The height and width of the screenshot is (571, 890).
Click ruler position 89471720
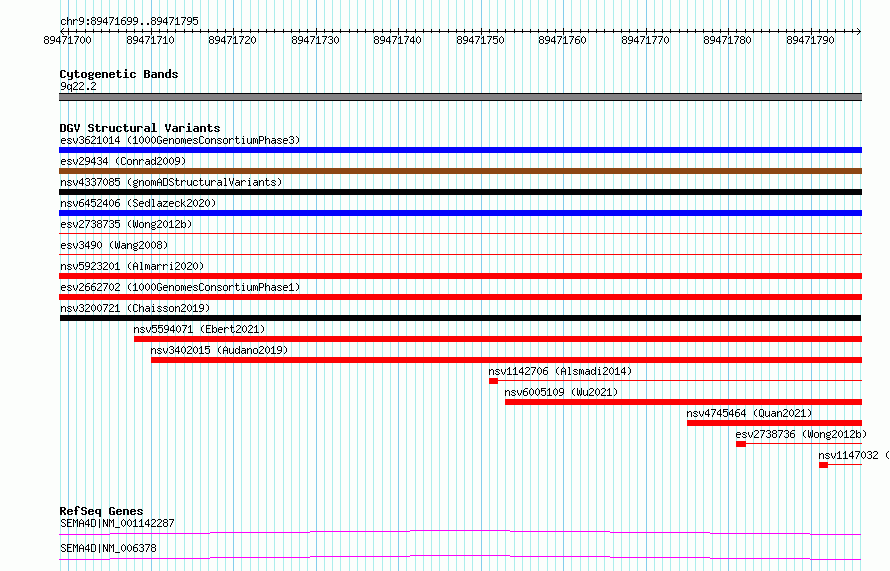point(233,40)
